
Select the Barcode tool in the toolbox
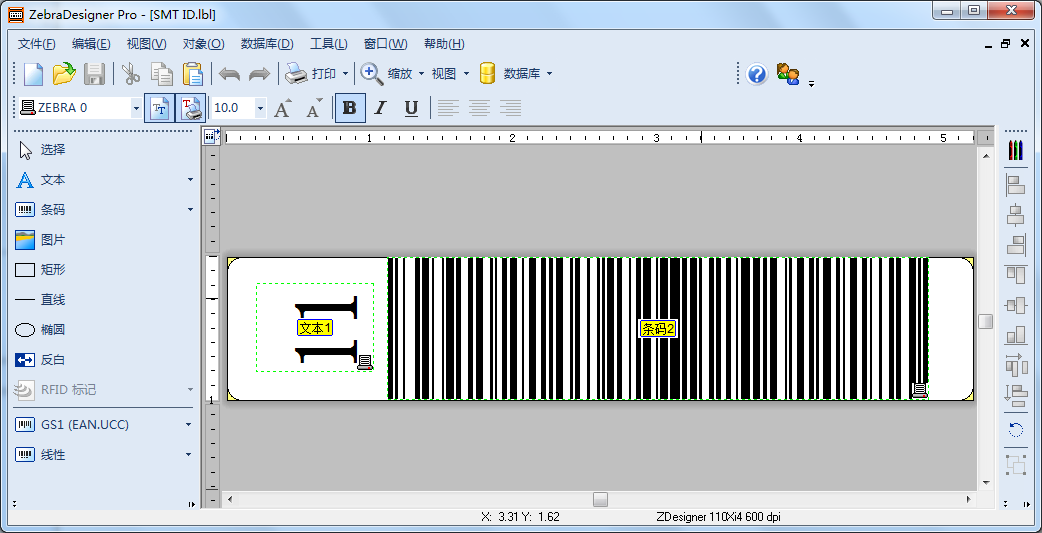point(52,210)
